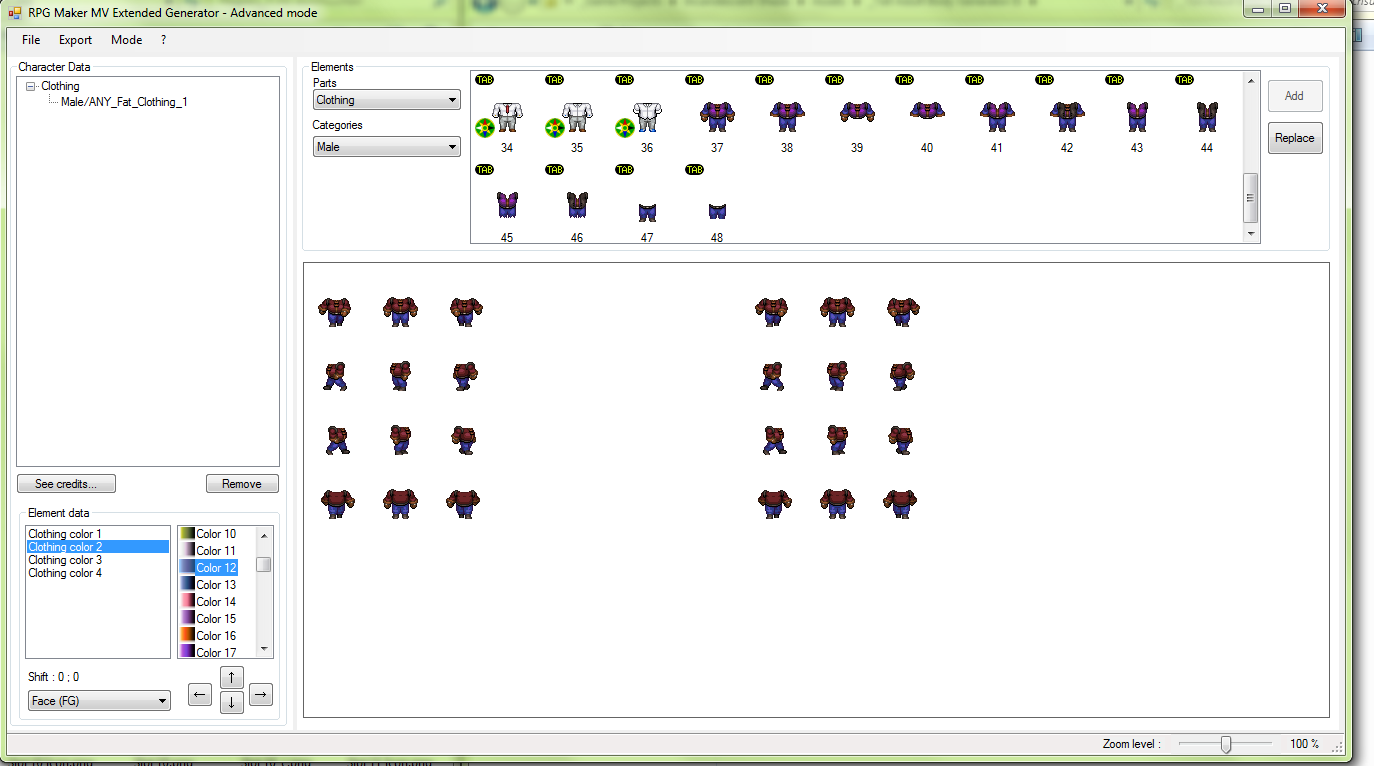Click the See credits... button
The image size is (1374, 766).
66,484
